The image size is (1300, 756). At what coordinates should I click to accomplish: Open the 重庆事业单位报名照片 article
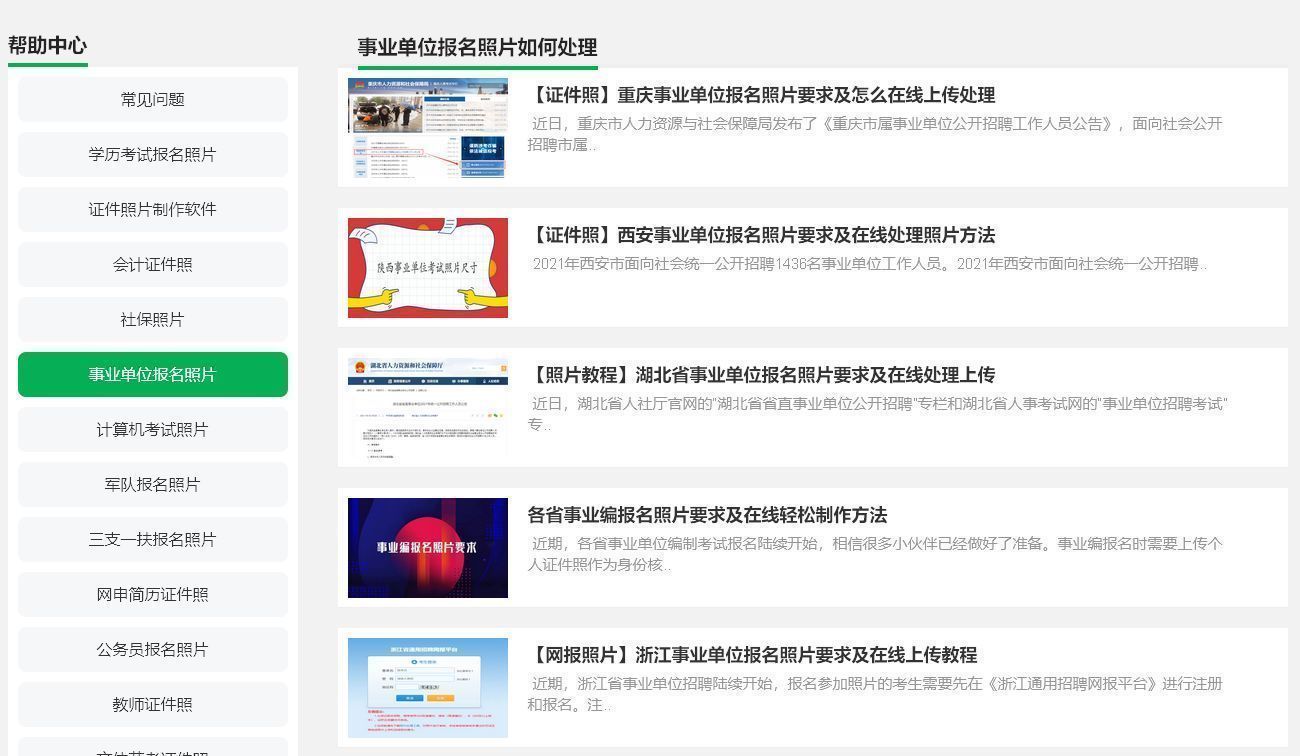762,96
